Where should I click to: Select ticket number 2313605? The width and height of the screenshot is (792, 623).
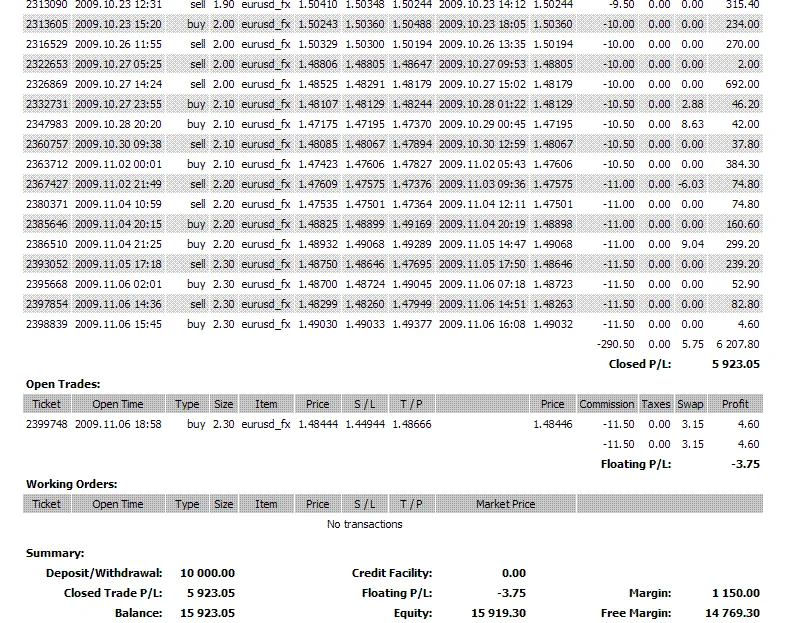tap(46, 24)
